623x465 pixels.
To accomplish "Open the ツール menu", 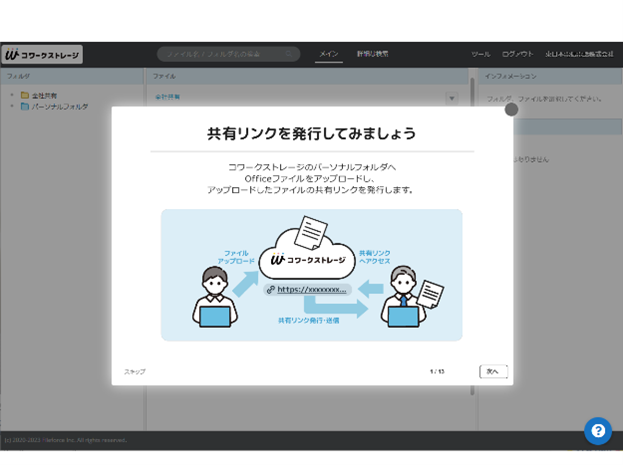I will (480, 54).
